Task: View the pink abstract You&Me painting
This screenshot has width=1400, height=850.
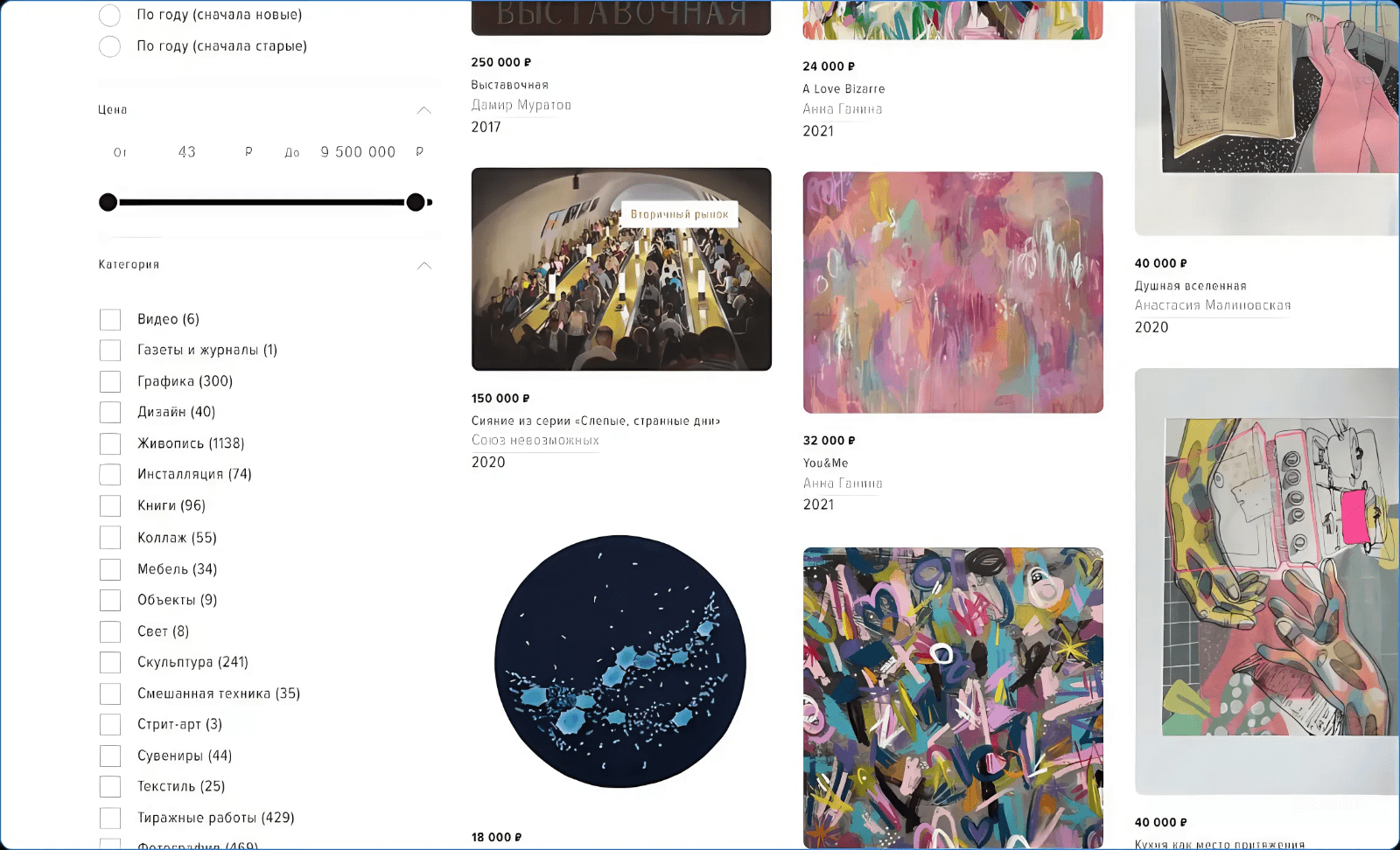Action: tap(953, 292)
